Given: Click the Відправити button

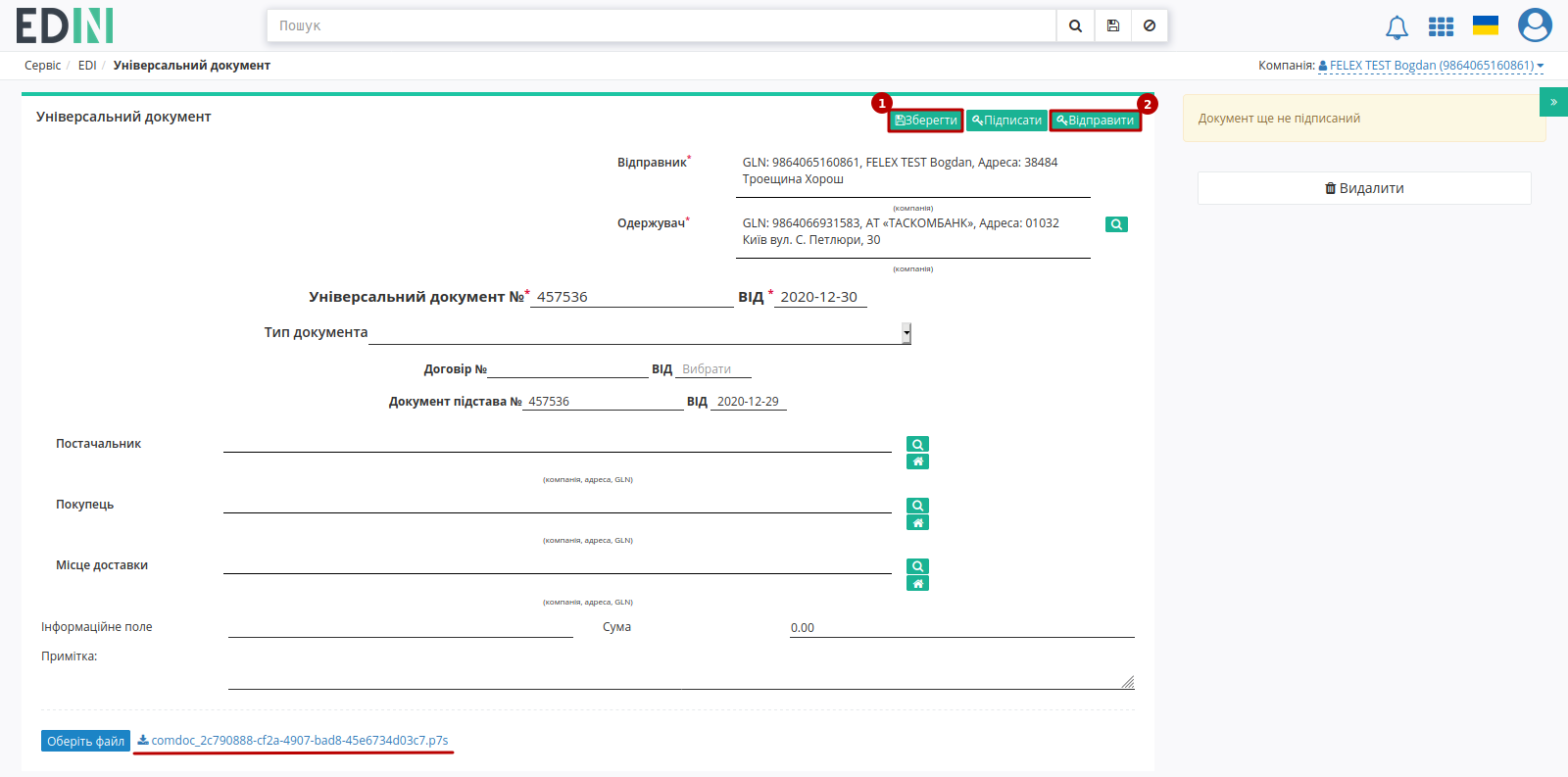Looking at the screenshot, I should coord(1096,121).
